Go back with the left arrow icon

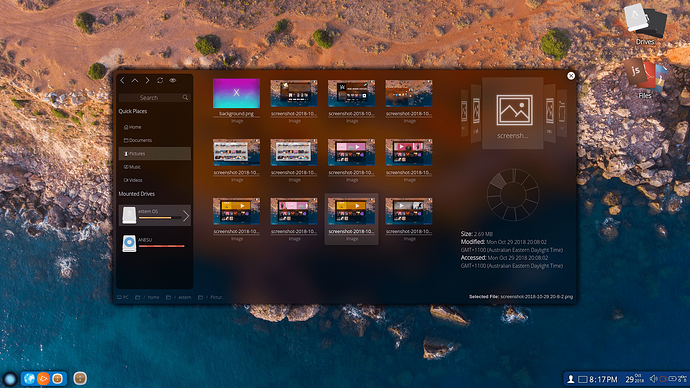point(122,81)
